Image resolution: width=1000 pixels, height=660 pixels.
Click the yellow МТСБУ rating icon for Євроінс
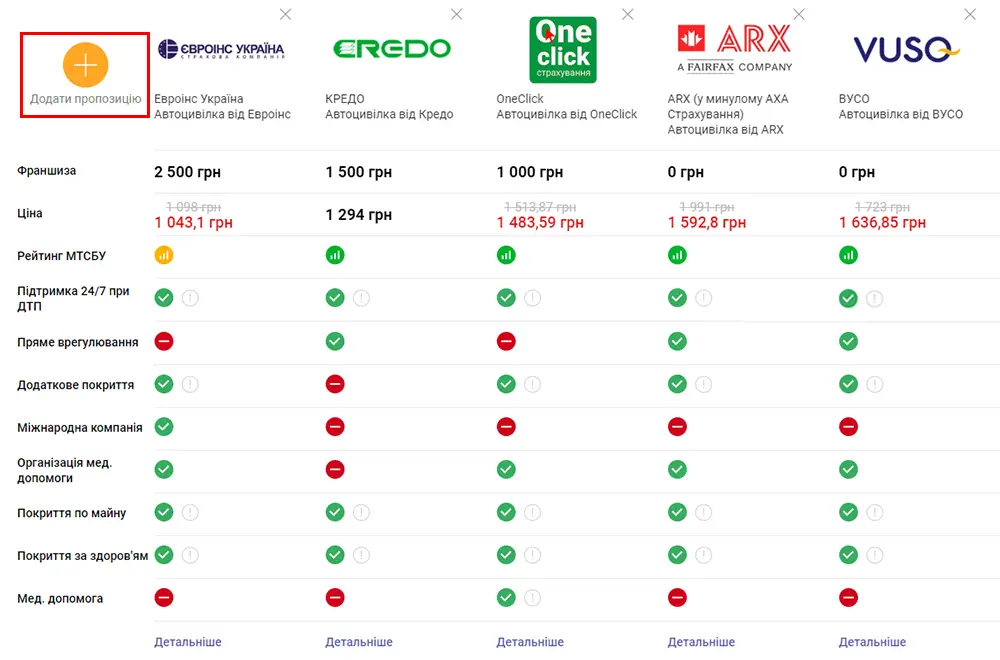(x=164, y=255)
